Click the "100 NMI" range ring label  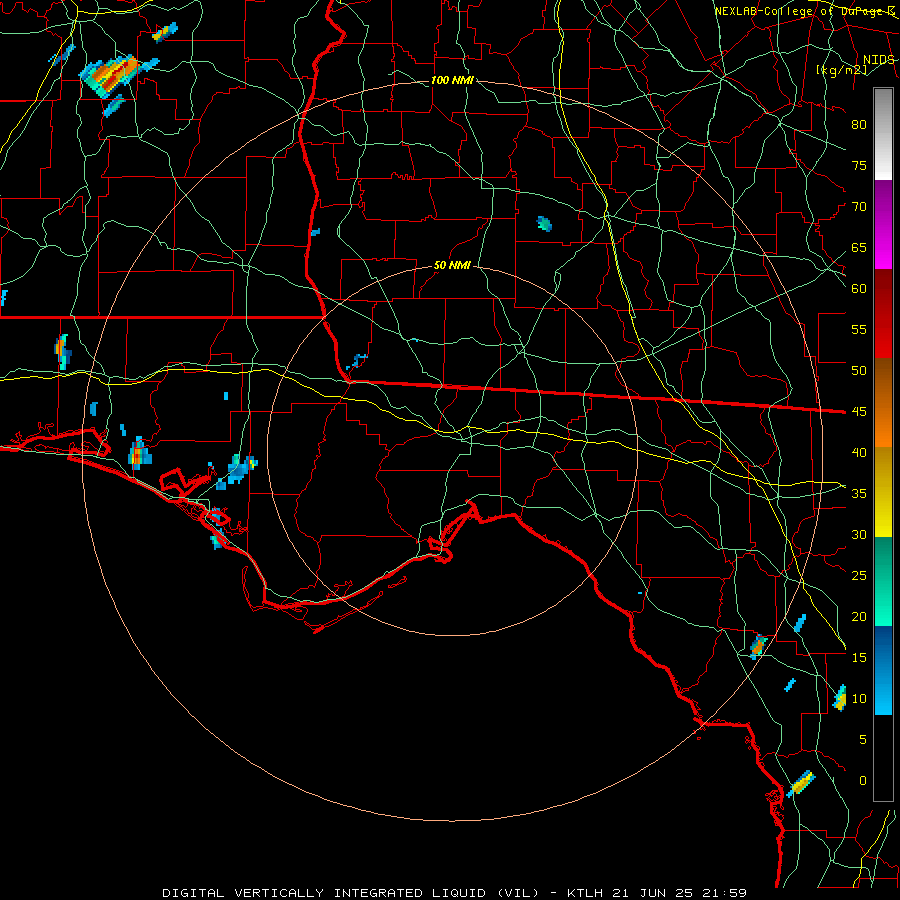[452, 80]
